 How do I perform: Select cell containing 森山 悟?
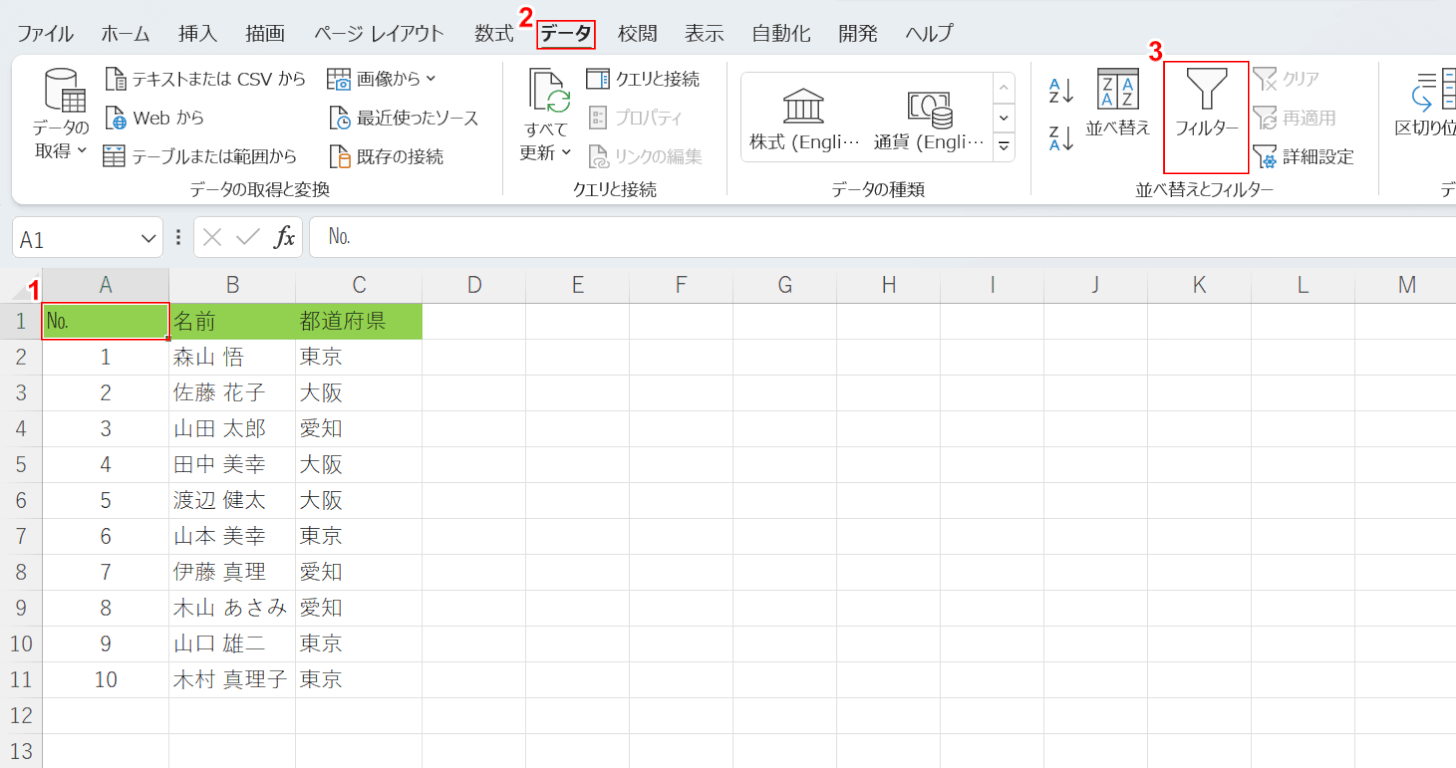click(x=232, y=357)
